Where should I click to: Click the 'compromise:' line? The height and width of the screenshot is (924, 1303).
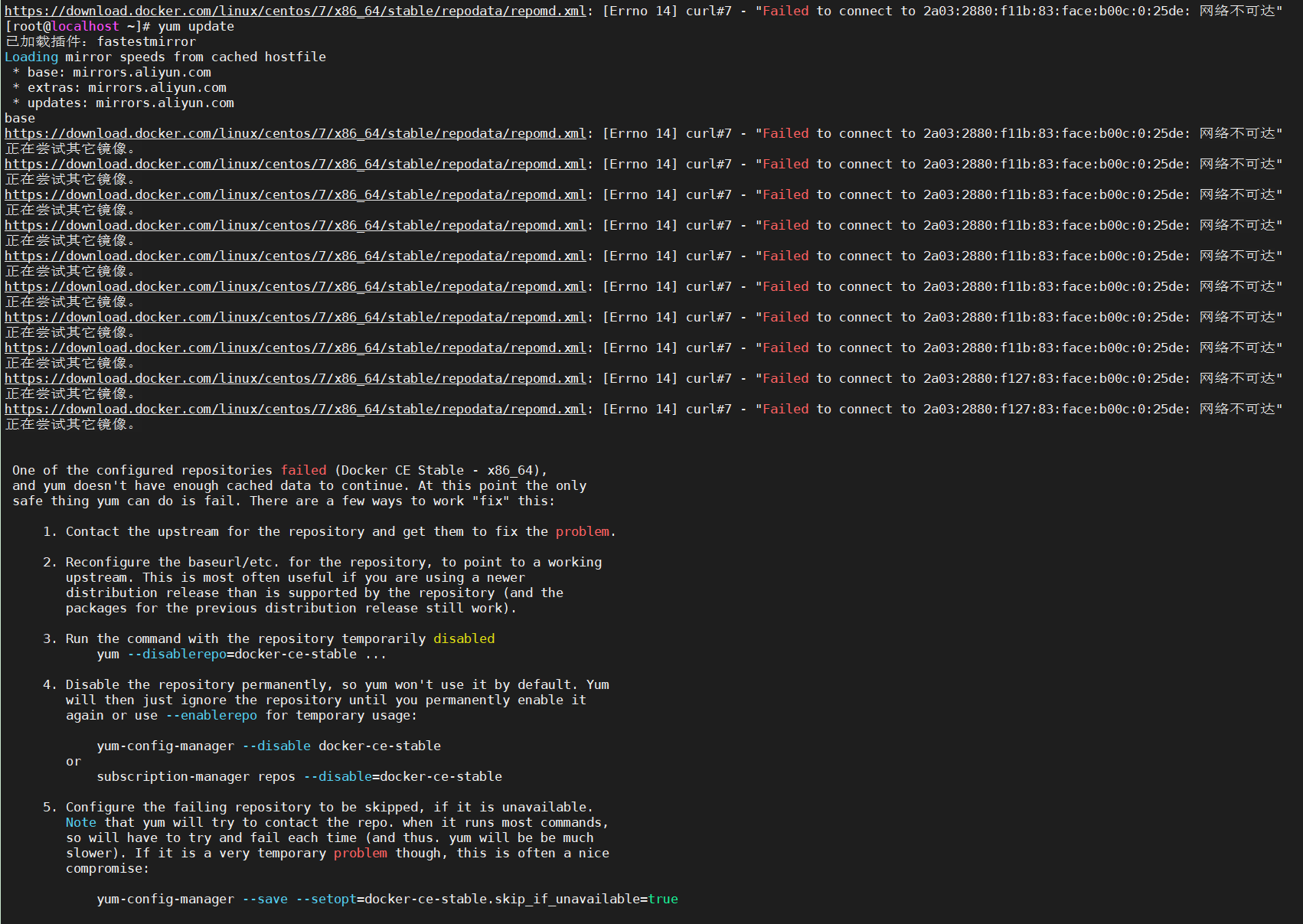tap(108, 868)
